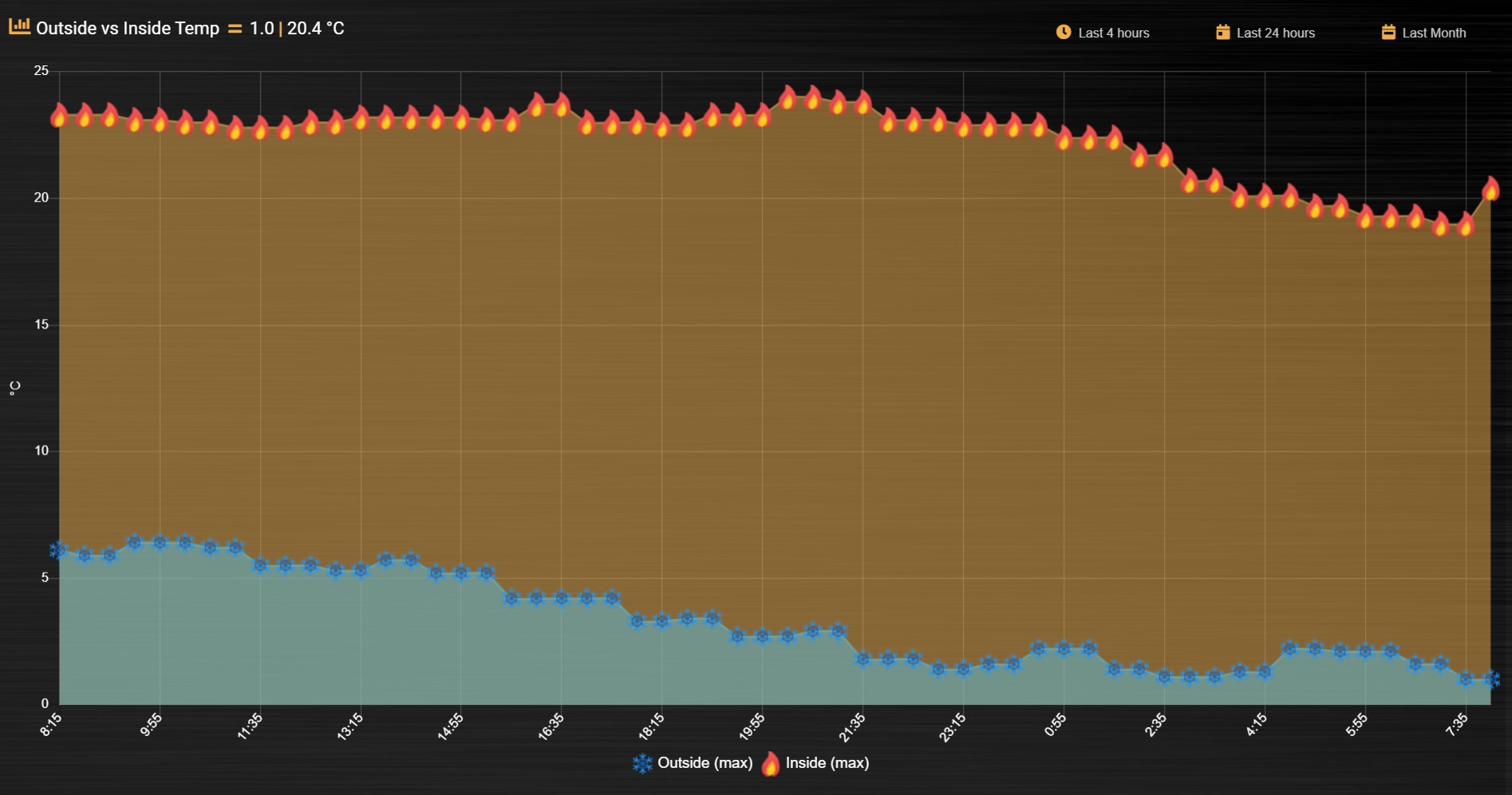The image size is (1512, 795).
Task: Click the flame icon in the legend
Action: (x=770, y=763)
